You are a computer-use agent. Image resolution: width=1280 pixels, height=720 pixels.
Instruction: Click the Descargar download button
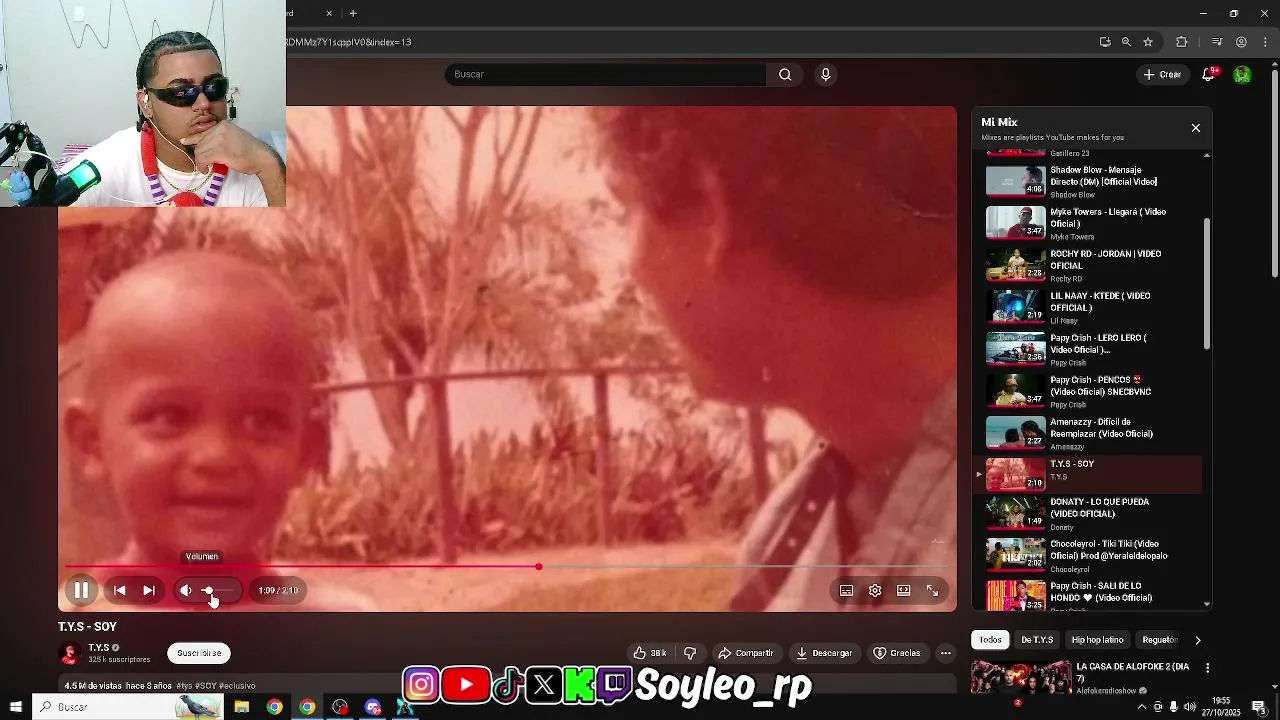click(824, 653)
